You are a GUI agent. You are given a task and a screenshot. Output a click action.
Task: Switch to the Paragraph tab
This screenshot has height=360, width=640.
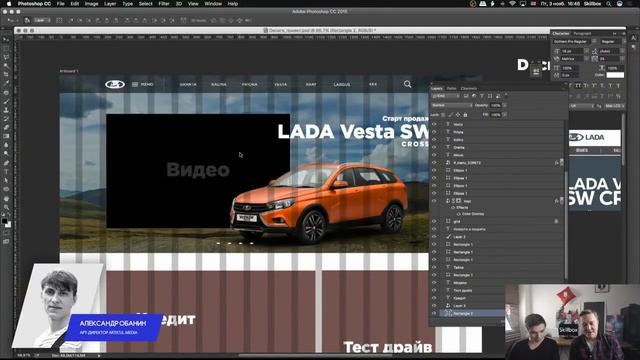[582, 33]
